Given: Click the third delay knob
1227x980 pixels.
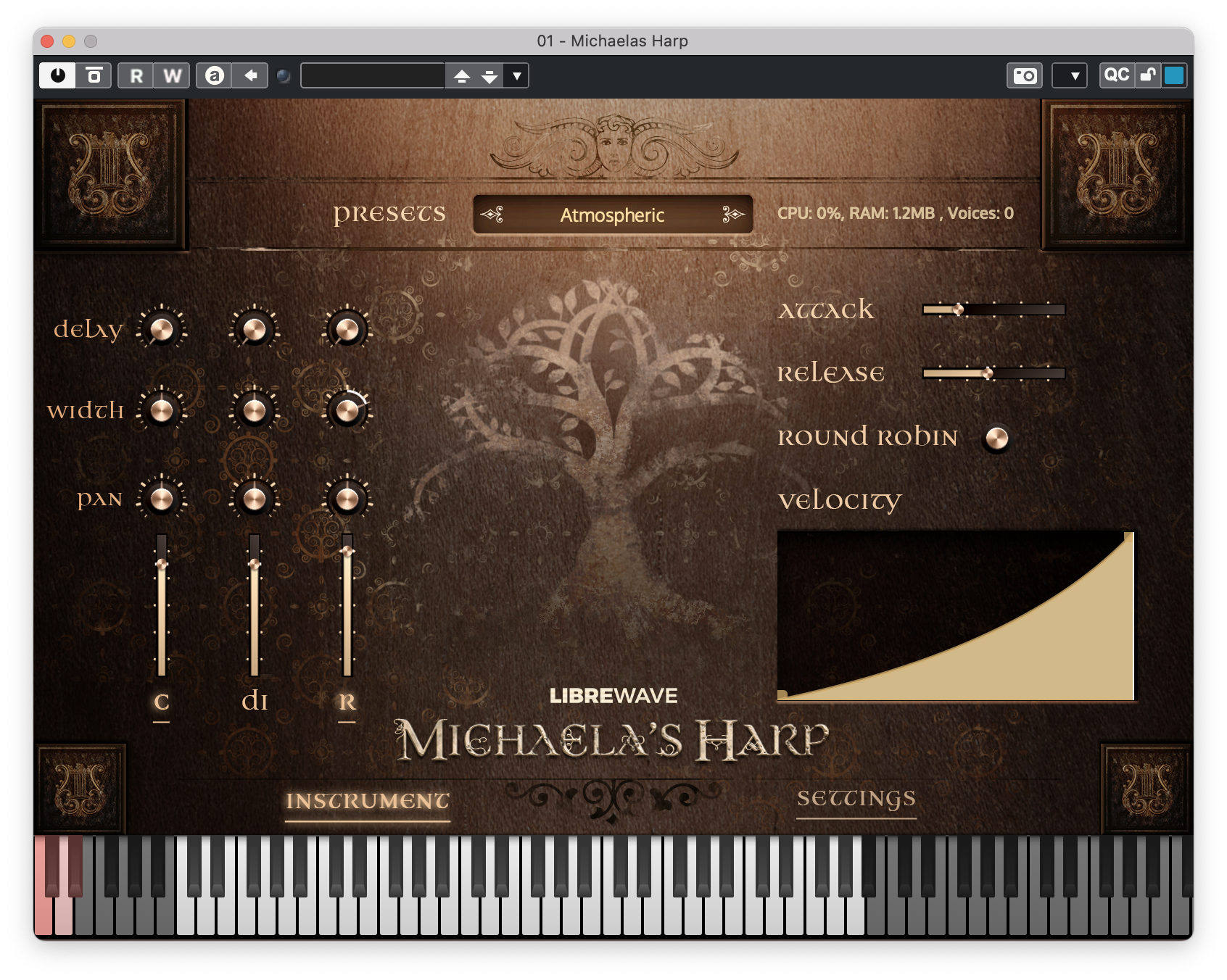Looking at the screenshot, I should pyautogui.click(x=347, y=329).
